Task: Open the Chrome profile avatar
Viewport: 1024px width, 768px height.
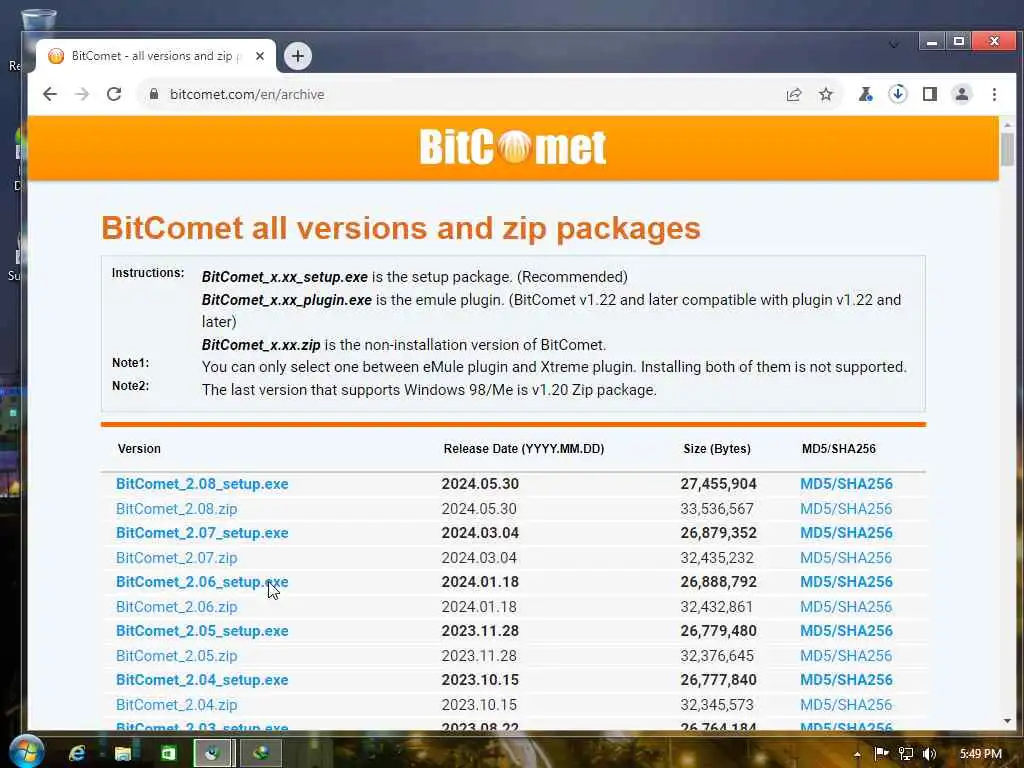Action: point(961,95)
